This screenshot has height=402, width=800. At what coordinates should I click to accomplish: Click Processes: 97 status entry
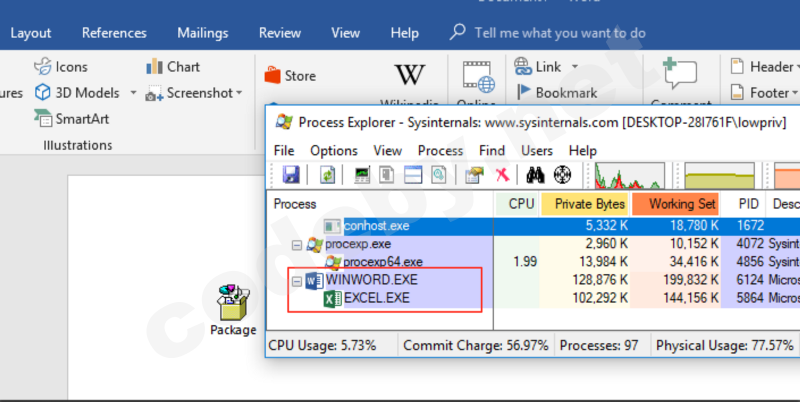click(598, 345)
